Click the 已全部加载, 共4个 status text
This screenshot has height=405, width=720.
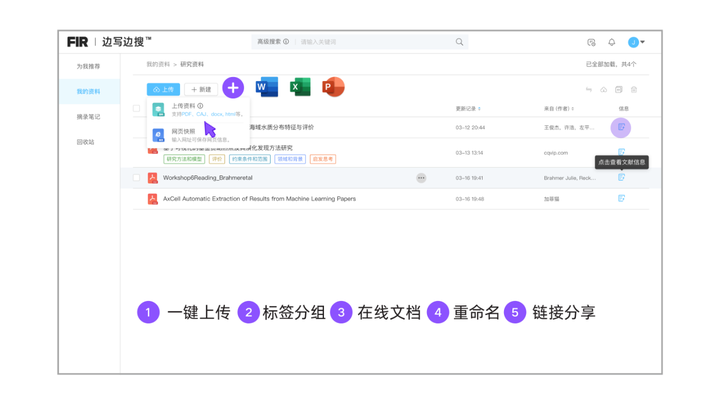click(x=611, y=64)
